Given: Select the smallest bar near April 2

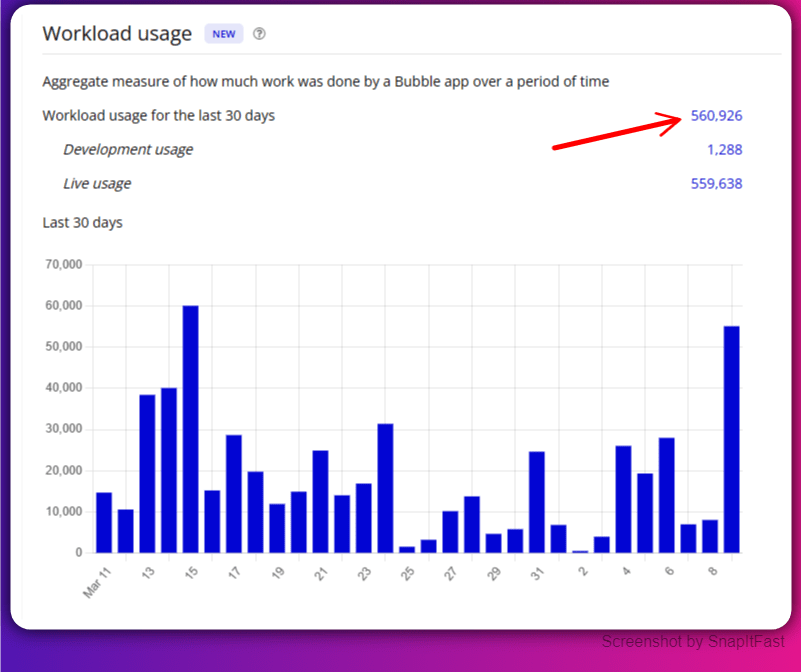Looking at the screenshot, I should click(x=579, y=550).
